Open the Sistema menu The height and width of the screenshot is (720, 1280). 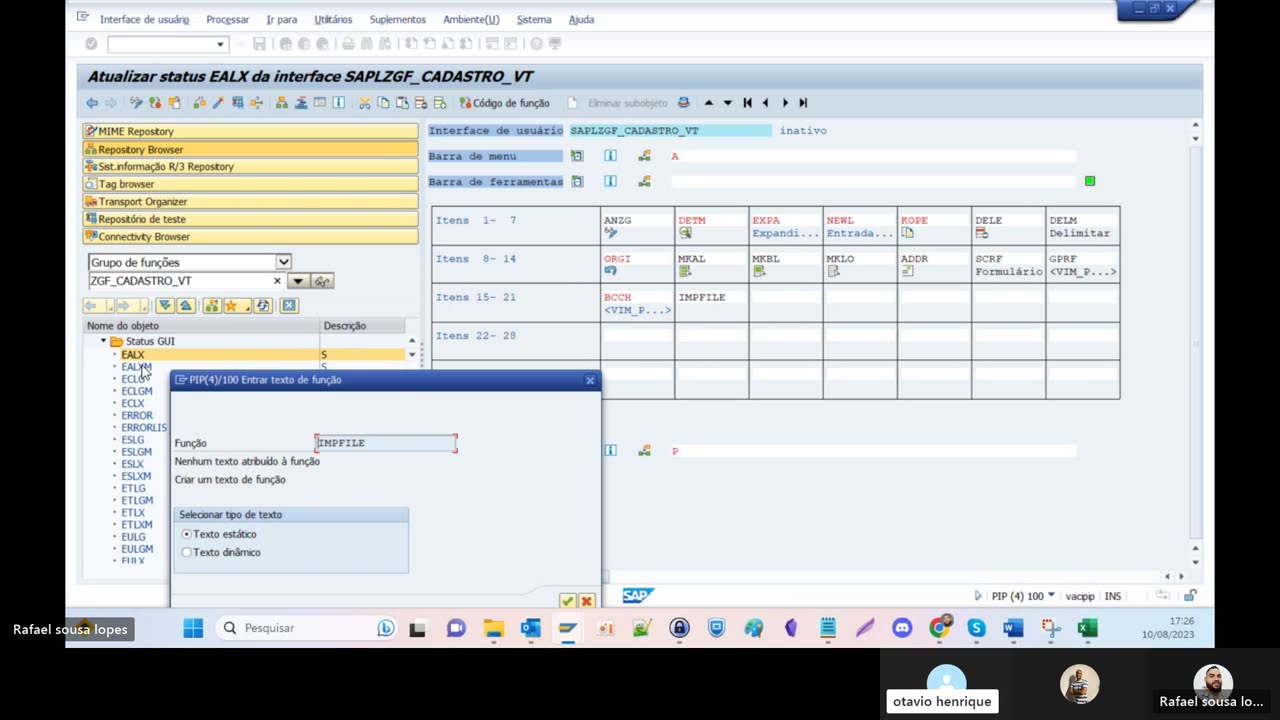click(534, 19)
